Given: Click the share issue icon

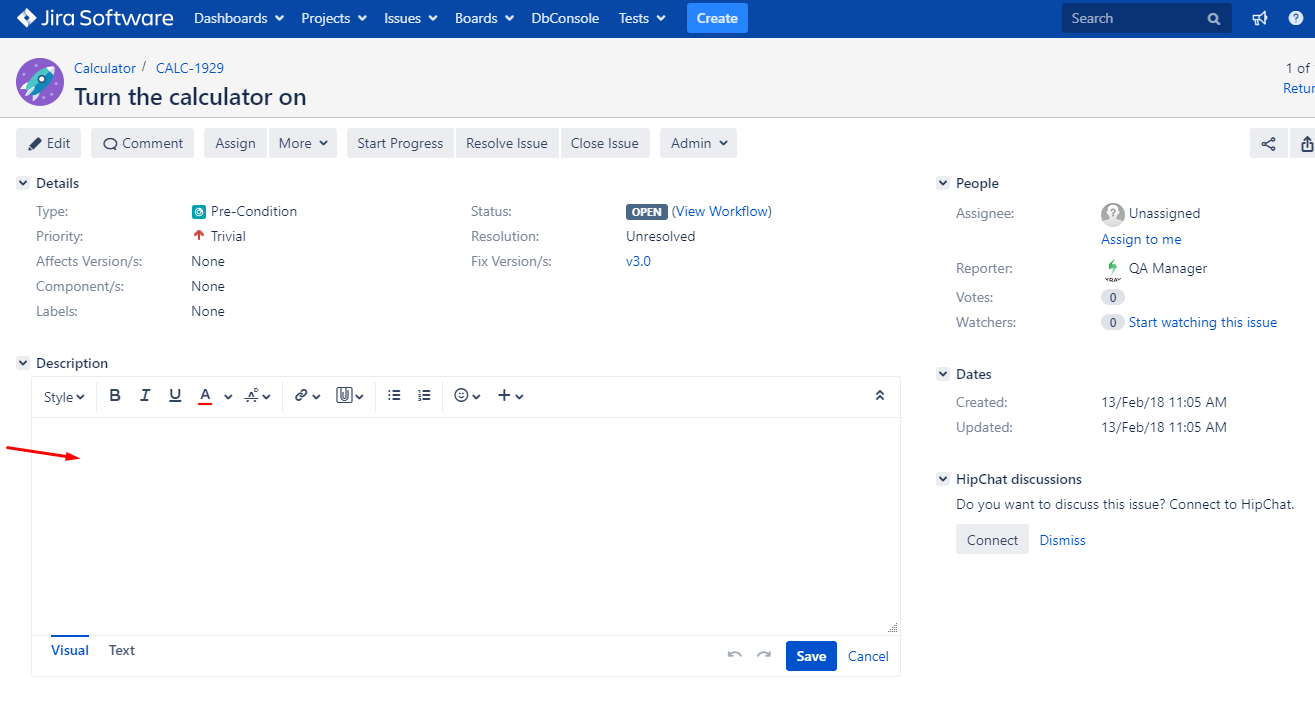Looking at the screenshot, I should (x=1268, y=143).
